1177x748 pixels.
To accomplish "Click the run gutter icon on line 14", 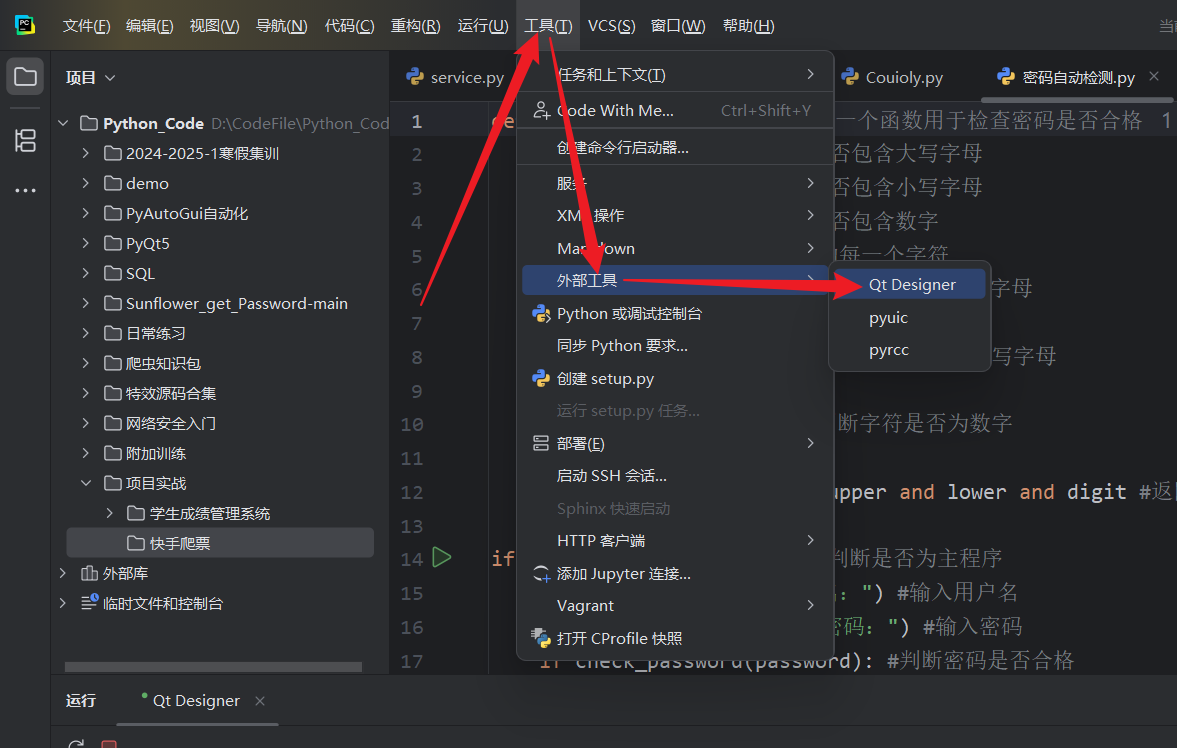I will pyautogui.click(x=442, y=557).
